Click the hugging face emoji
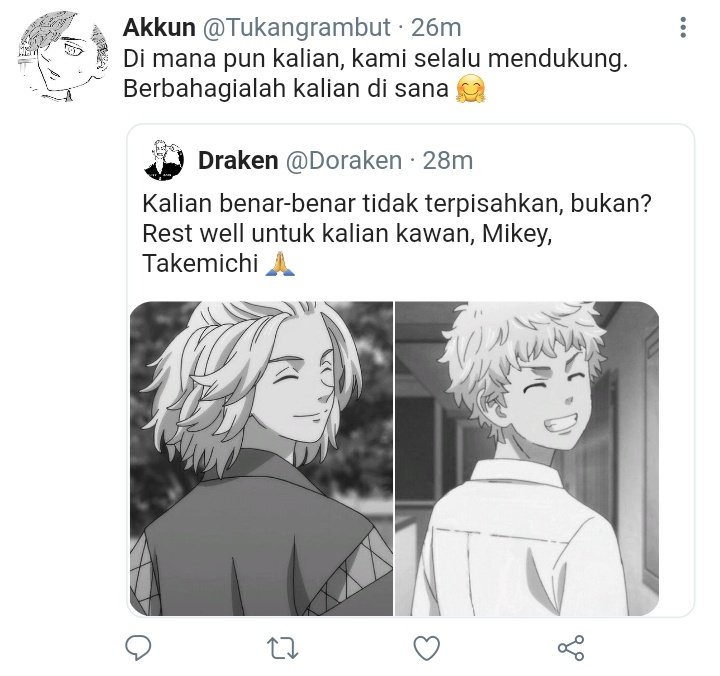Viewport: 720px width, 676px height. (470, 88)
